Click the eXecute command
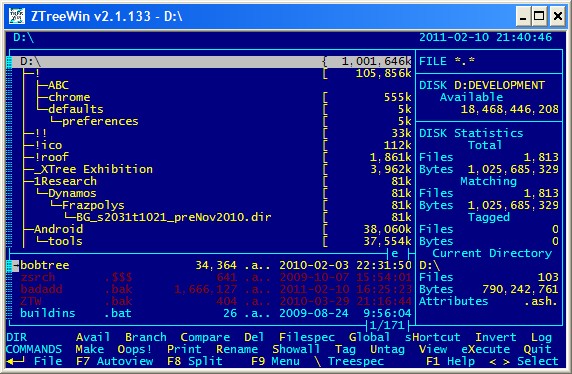This screenshot has height=374, width=572. 485,349
